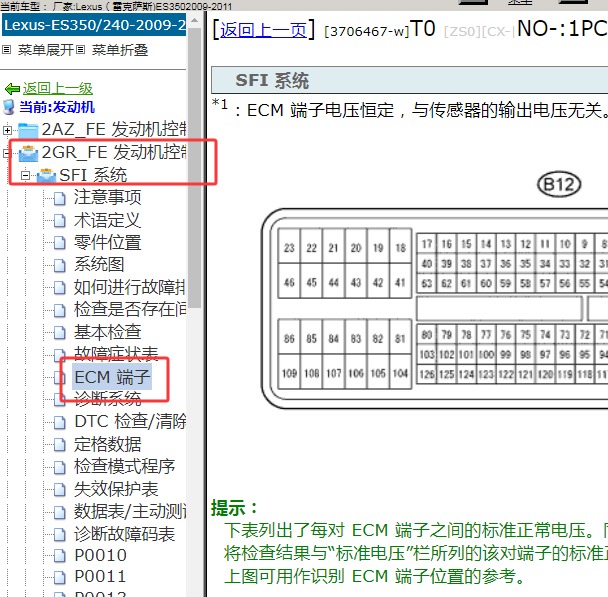Click the page icon beside 系统图
The image size is (608, 597).
click(x=59, y=266)
